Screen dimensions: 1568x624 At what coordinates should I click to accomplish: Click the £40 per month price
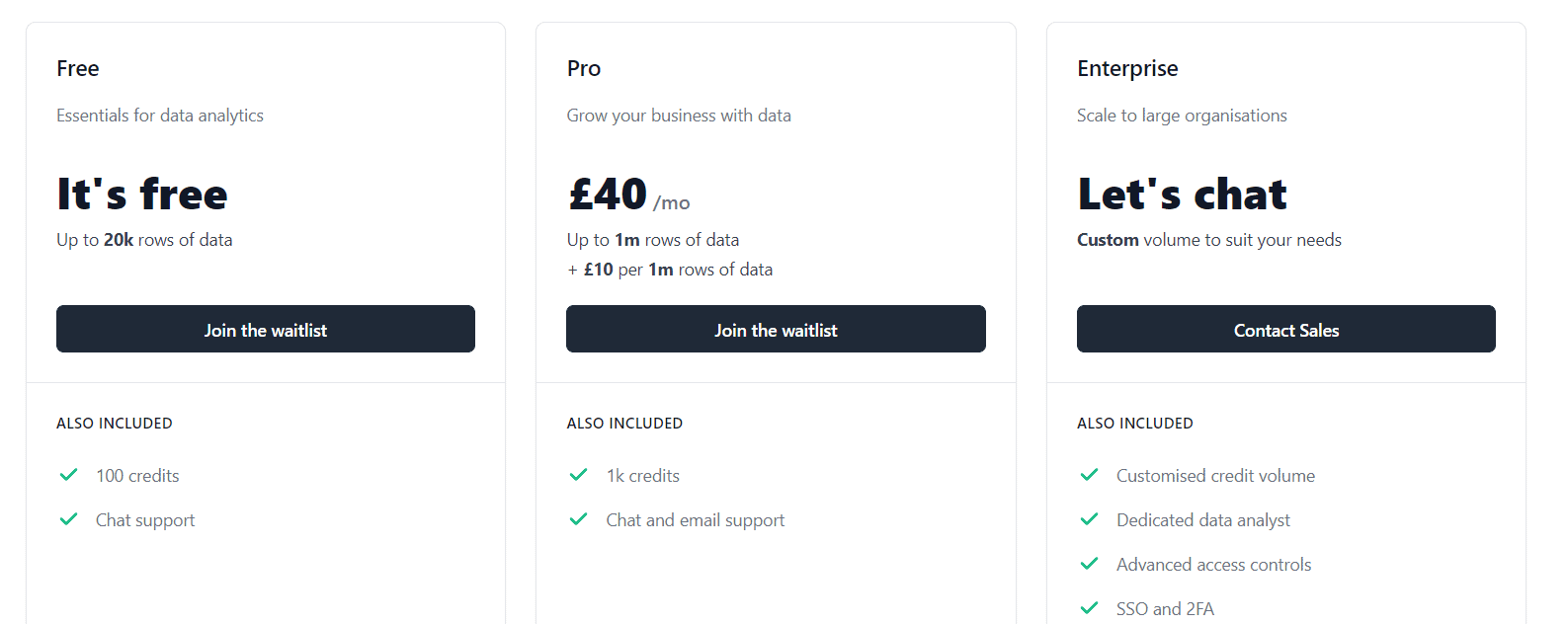[x=628, y=195]
